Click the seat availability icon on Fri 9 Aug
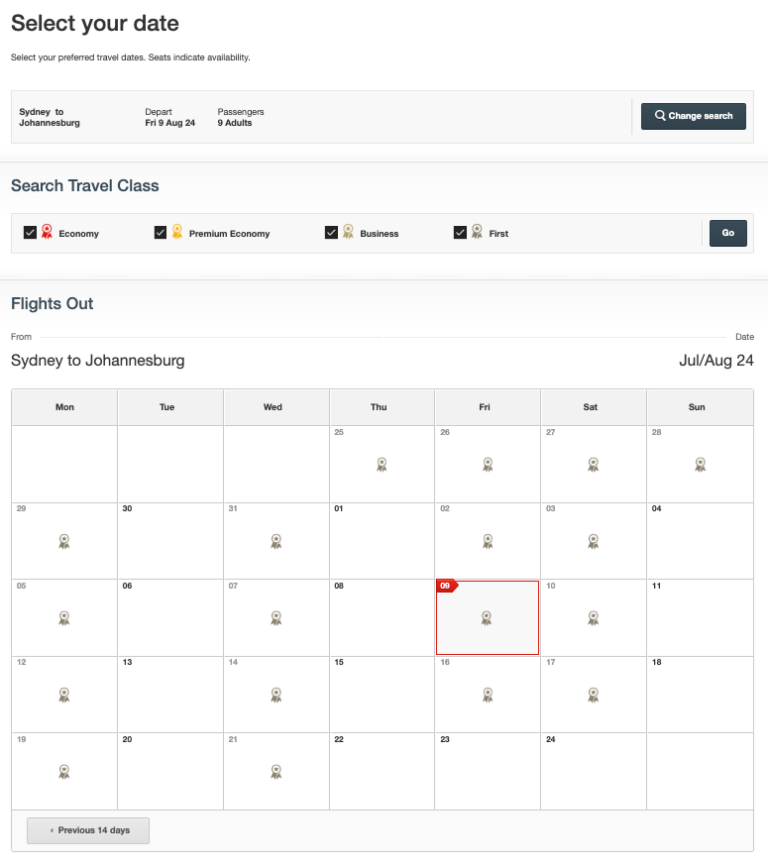 [487, 617]
